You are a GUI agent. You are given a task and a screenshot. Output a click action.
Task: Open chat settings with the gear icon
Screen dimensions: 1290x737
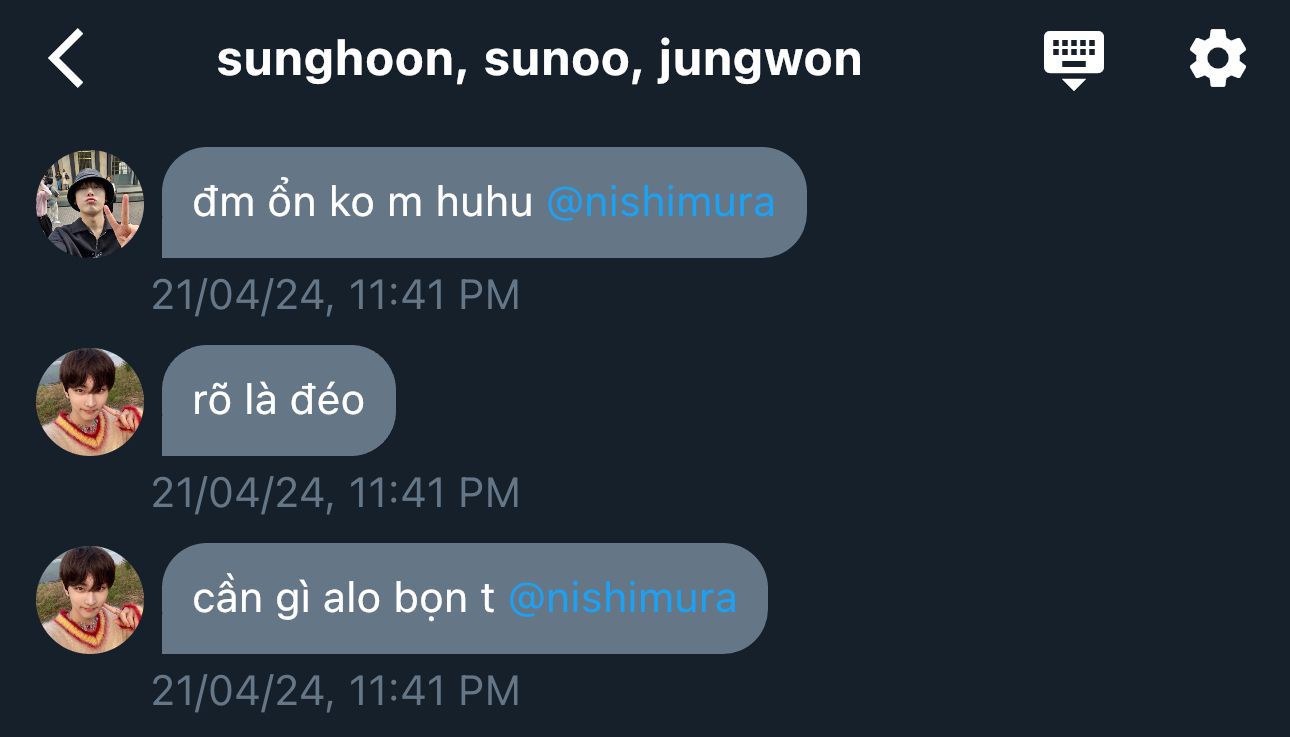click(1218, 59)
